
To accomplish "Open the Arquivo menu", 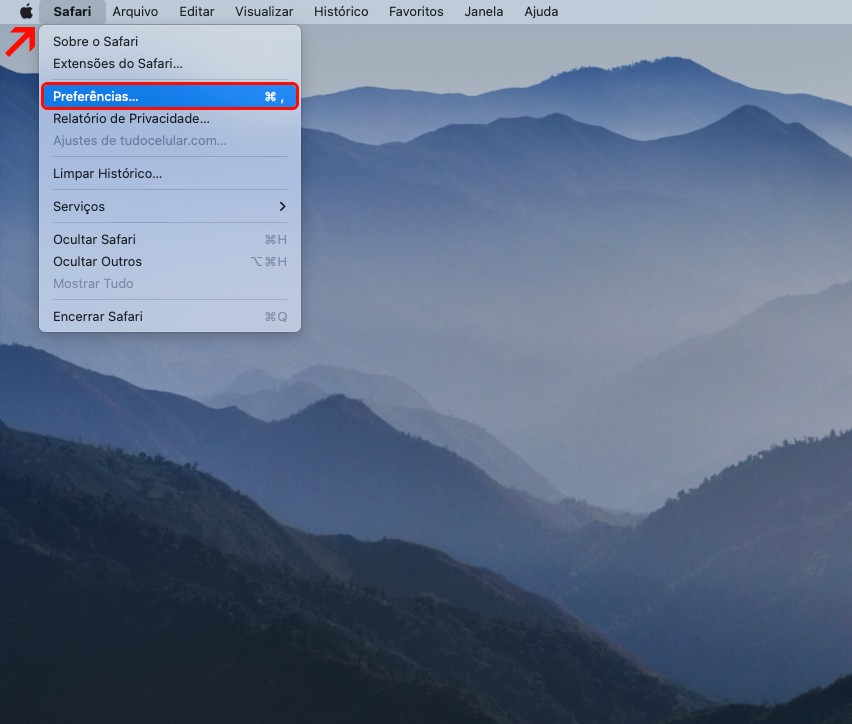I will [x=135, y=12].
